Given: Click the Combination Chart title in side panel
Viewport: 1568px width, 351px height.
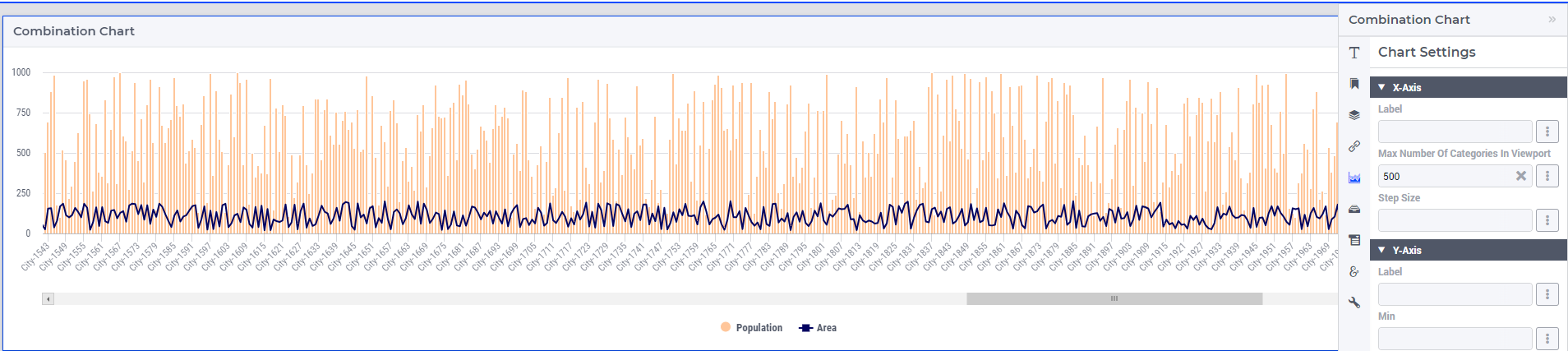Looking at the screenshot, I should click(1409, 20).
